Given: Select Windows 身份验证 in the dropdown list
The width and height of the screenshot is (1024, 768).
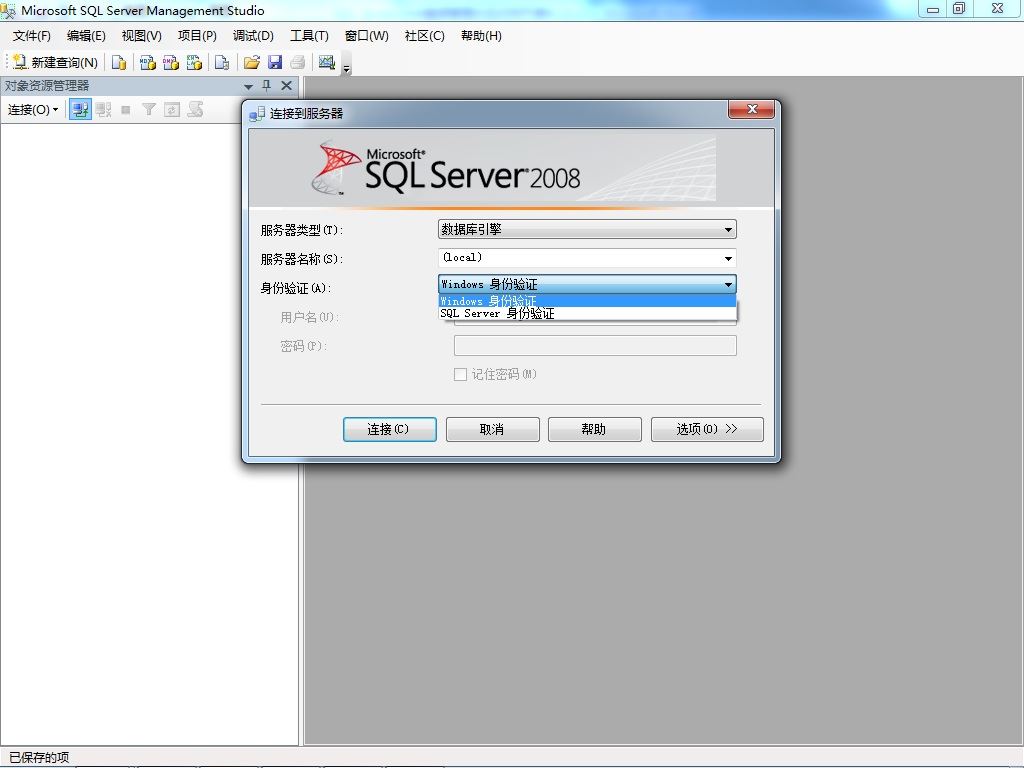Looking at the screenshot, I should pos(587,301).
